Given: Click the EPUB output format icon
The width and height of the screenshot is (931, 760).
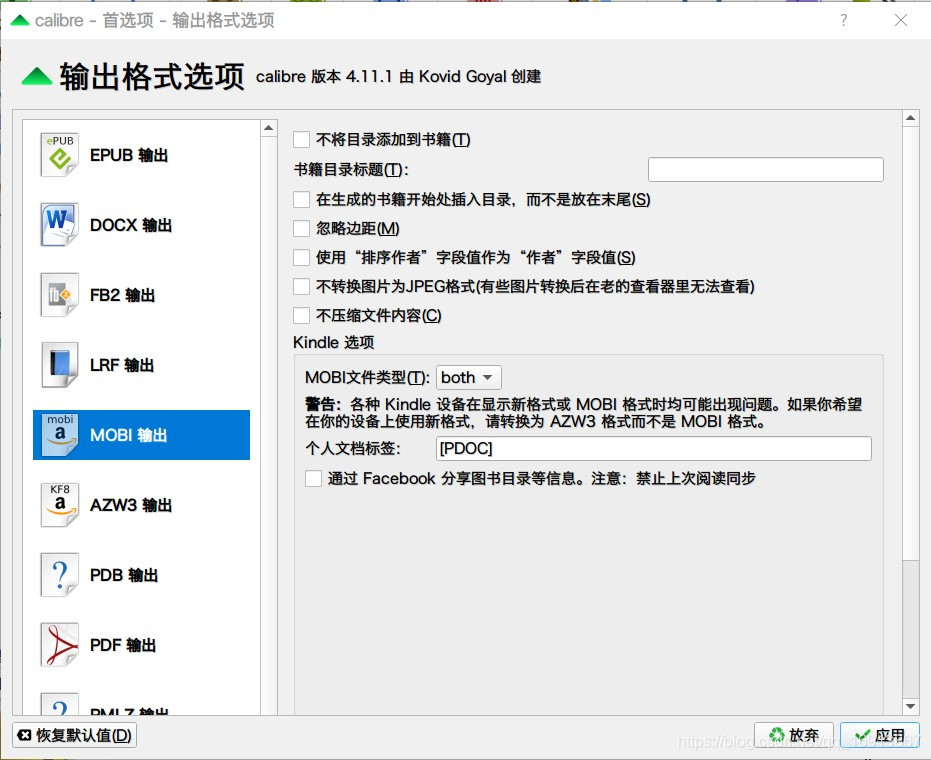Looking at the screenshot, I should click(x=59, y=155).
